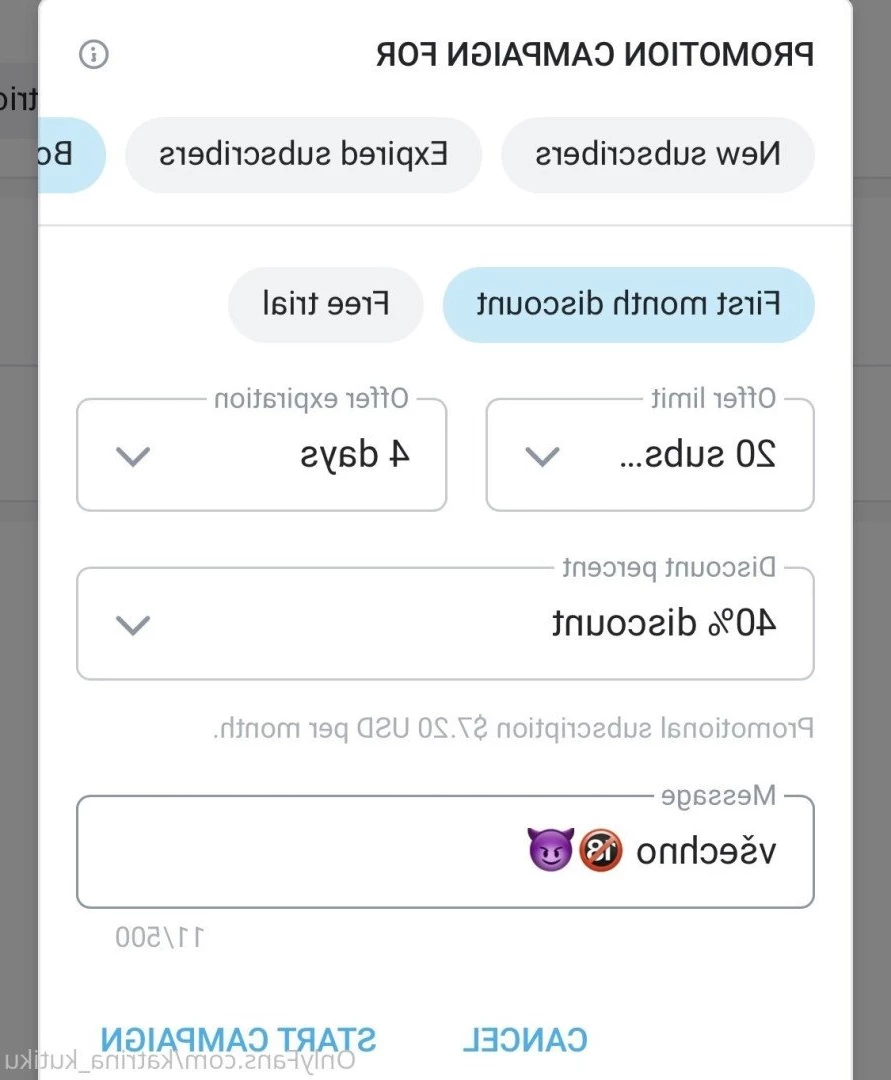Open the 20 subs Offer limit dropdown
The width and height of the screenshot is (891, 1080).
click(x=650, y=455)
